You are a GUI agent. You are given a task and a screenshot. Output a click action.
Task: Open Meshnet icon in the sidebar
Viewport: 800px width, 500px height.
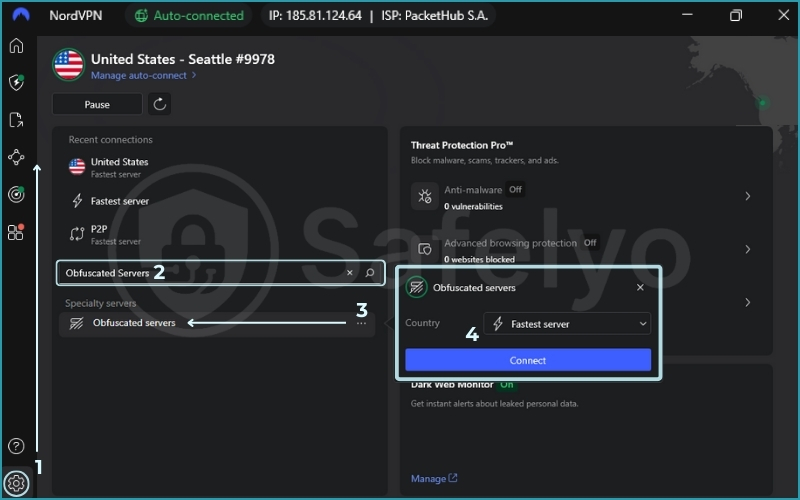point(16,157)
